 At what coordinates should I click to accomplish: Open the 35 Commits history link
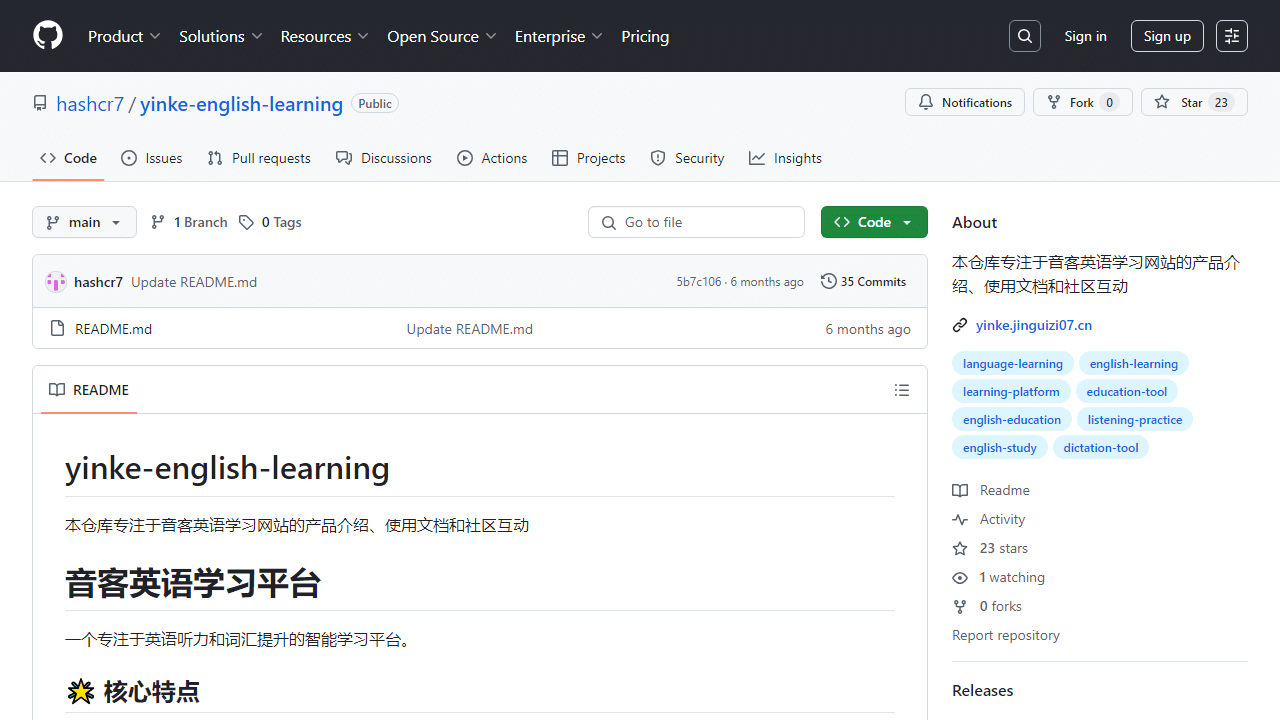[864, 282]
